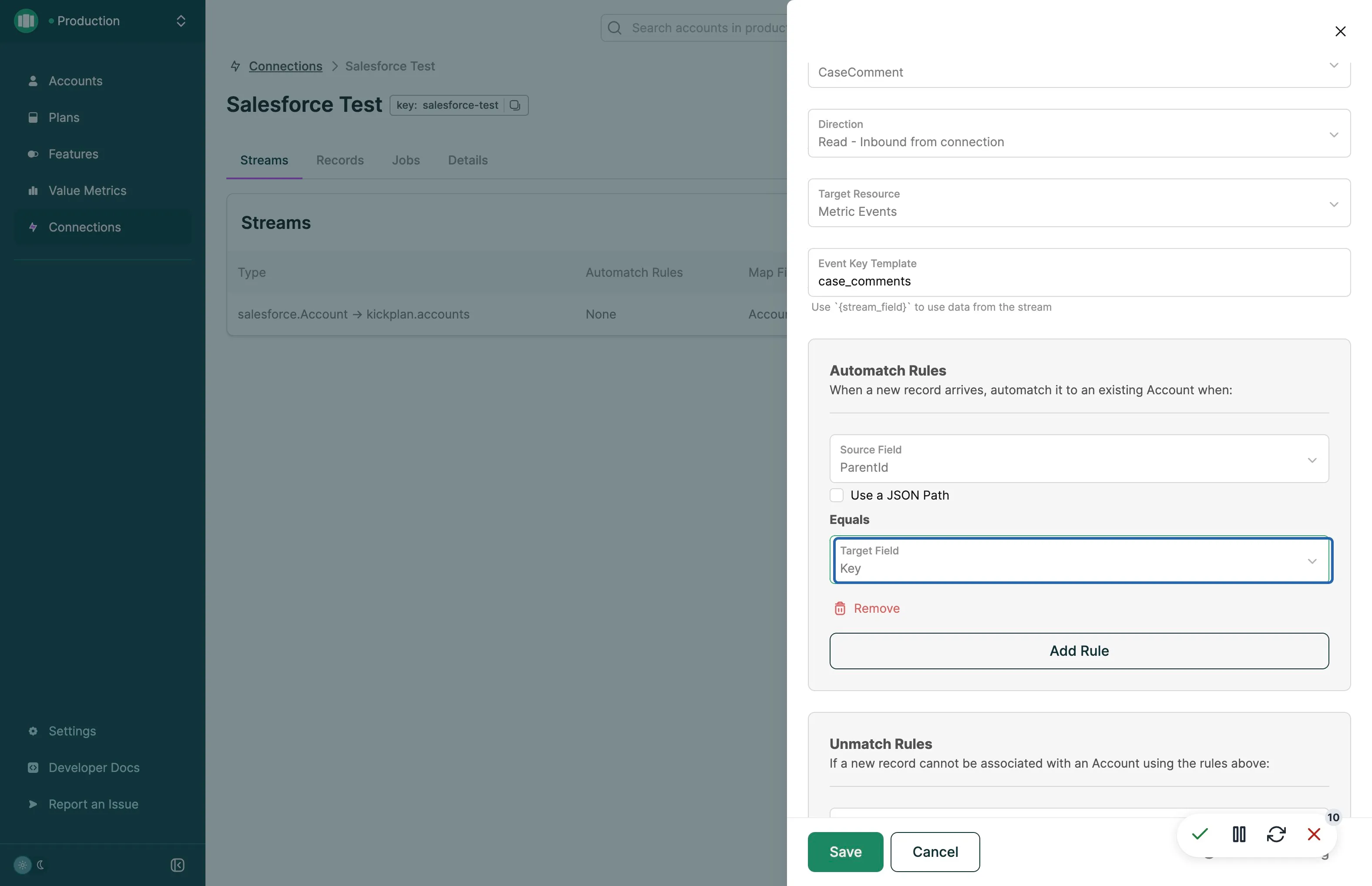Select the Streams tab
The width and height of the screenshot is (1372, 886).
point(264,160)
